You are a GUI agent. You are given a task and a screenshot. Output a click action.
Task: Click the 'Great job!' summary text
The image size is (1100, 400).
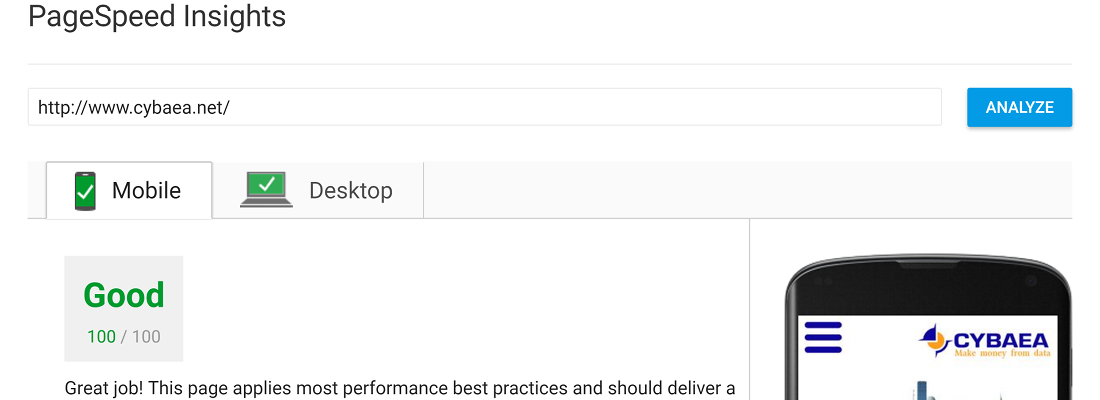pyautogui.click(x=400, y=387)
